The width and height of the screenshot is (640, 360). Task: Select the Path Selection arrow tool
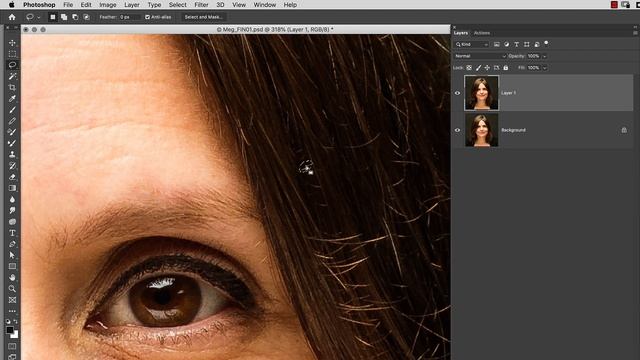[x=12, y=255]
